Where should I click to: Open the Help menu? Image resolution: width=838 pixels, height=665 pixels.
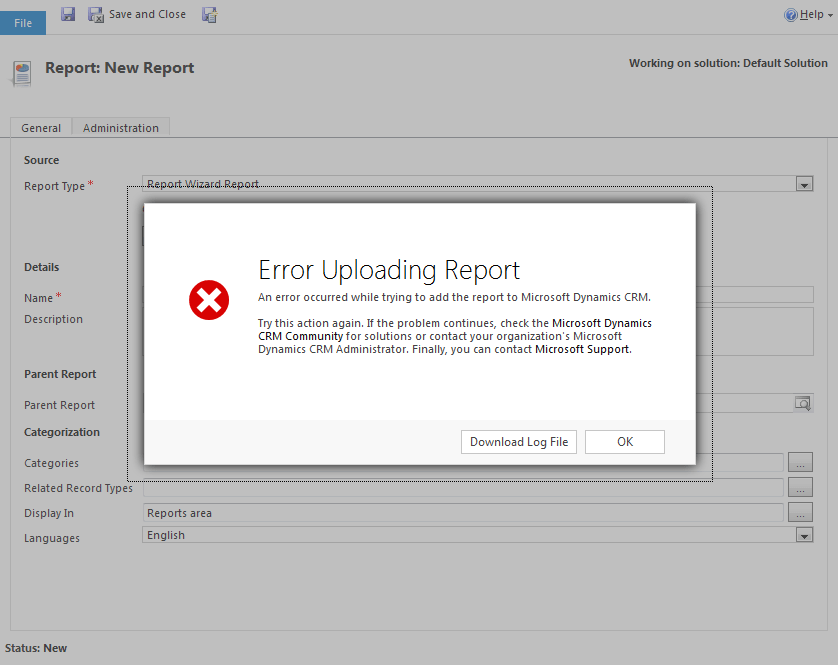[808, 15]
